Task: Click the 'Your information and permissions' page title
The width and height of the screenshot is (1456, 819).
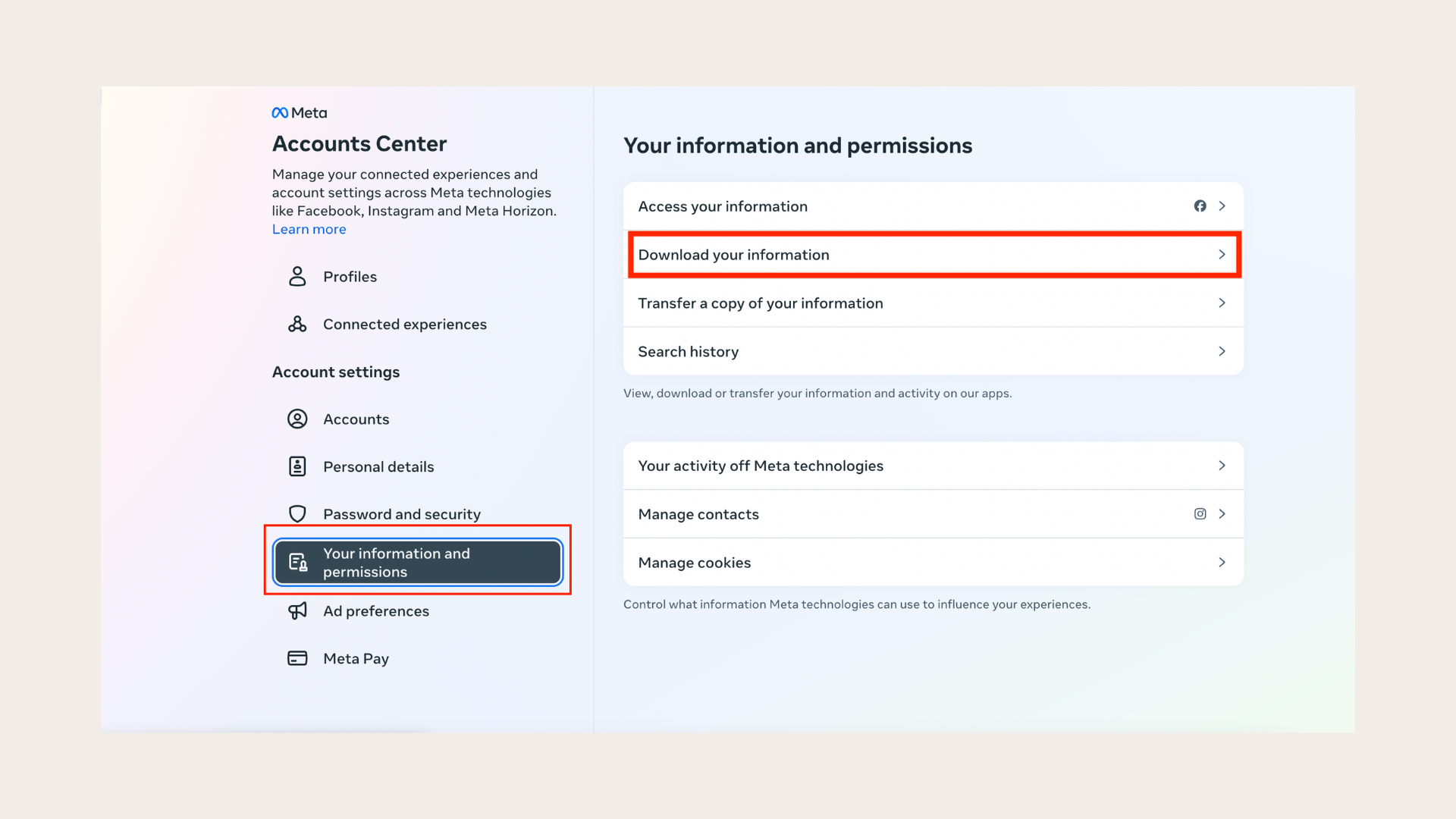Action: pos(798,146)
